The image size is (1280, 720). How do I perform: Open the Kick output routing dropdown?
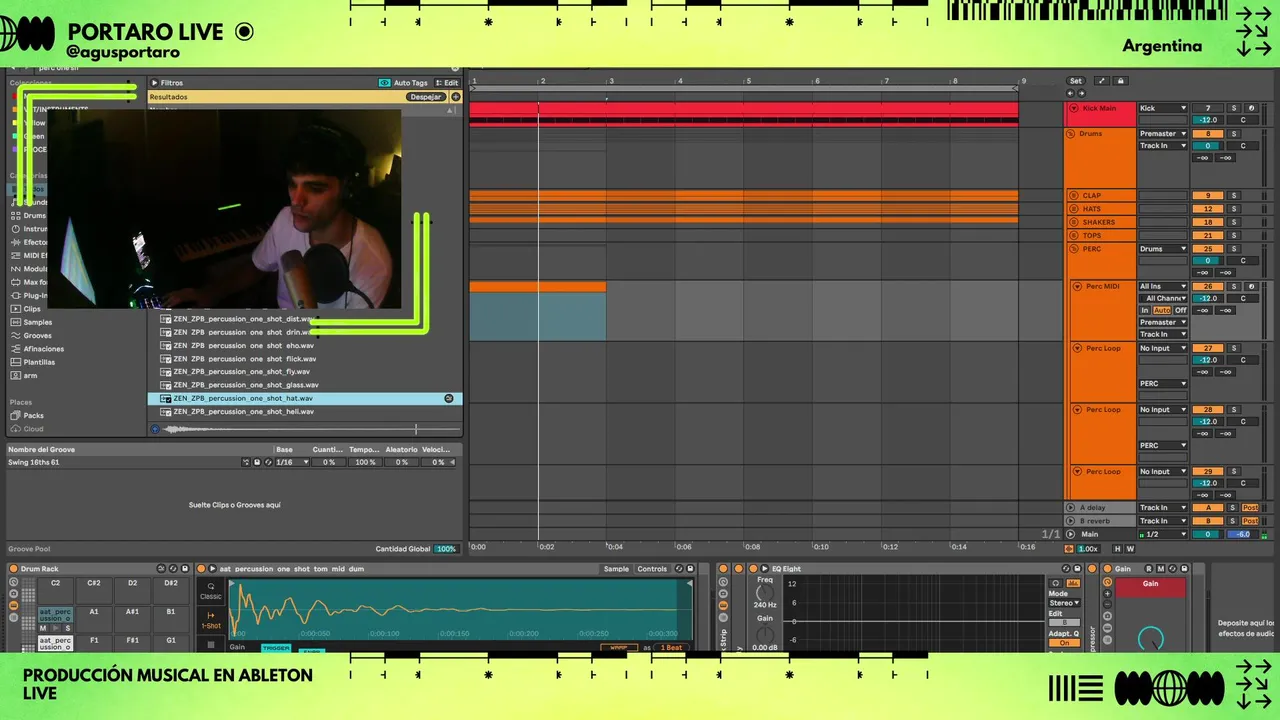tap(1163, 108)
